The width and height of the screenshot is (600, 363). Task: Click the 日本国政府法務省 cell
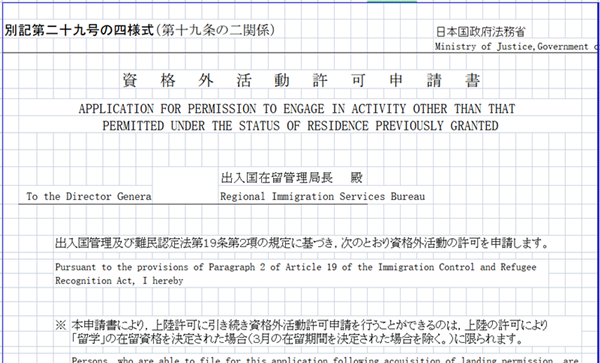(481, 32)
